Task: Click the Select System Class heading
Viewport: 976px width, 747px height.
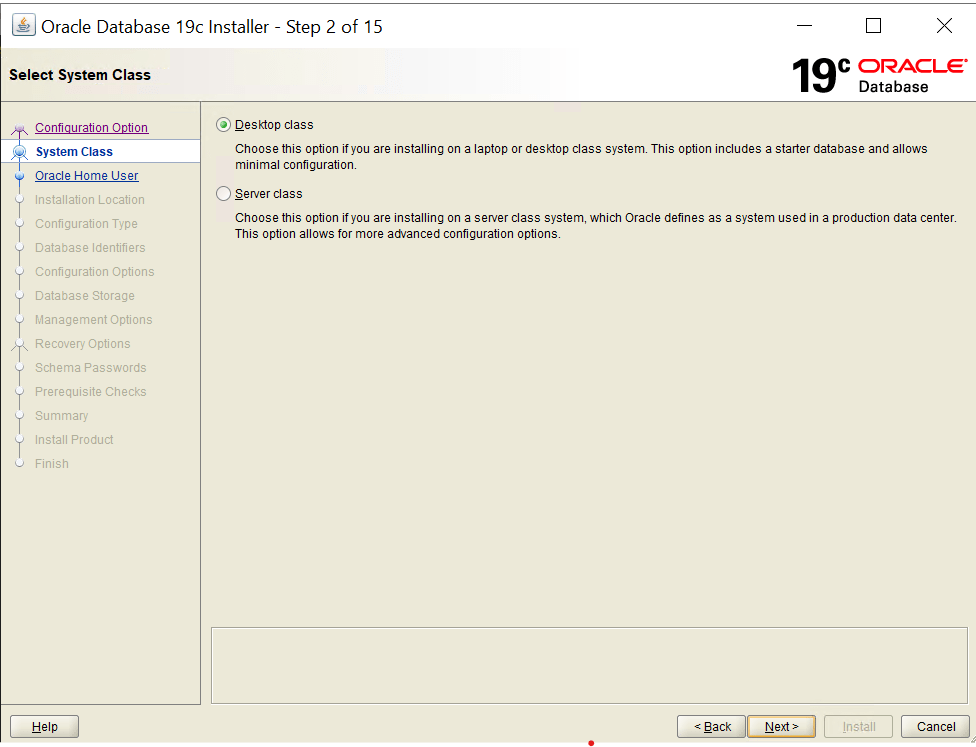Action: coord(80,75)
